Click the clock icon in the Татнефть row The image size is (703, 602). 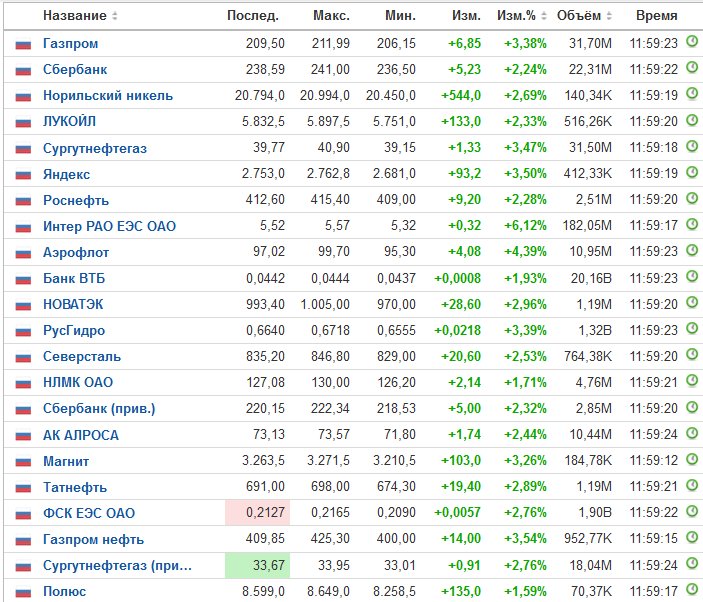692,485
